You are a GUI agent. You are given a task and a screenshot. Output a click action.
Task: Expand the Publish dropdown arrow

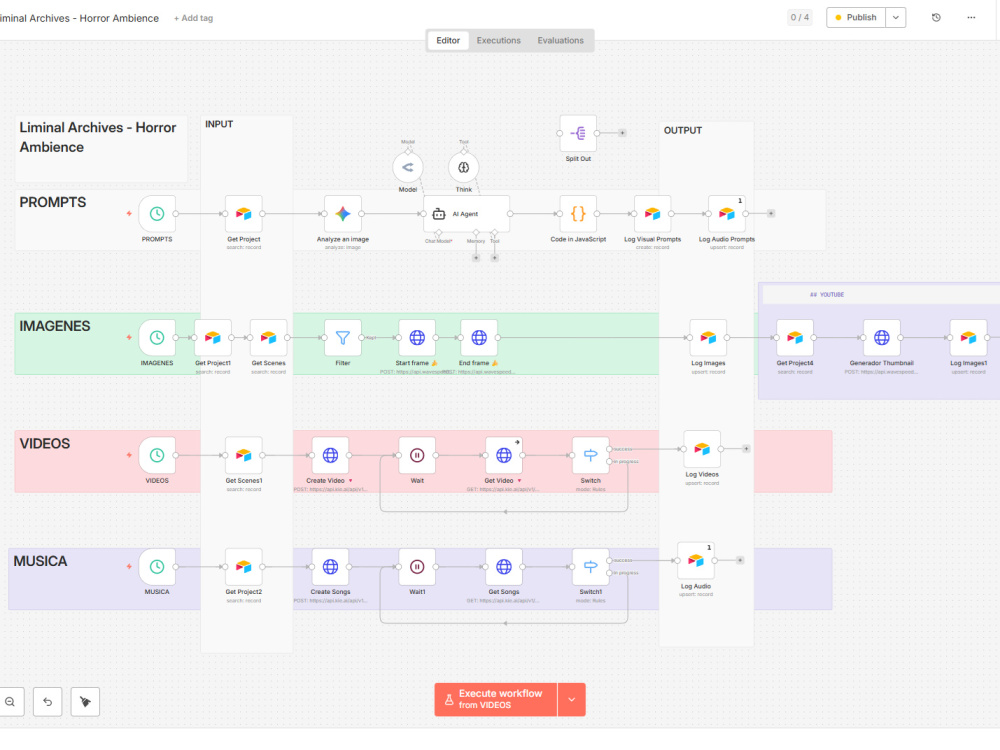point(895,17)
